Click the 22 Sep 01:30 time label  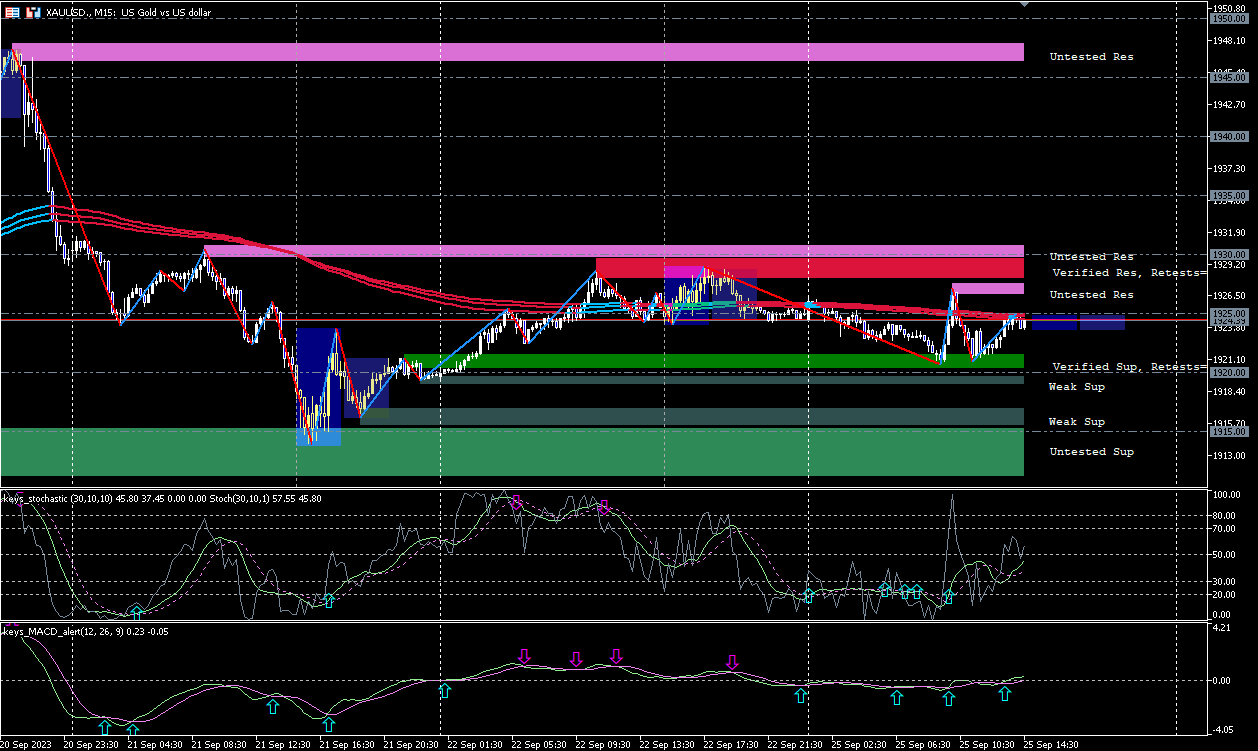pos(475,744)
